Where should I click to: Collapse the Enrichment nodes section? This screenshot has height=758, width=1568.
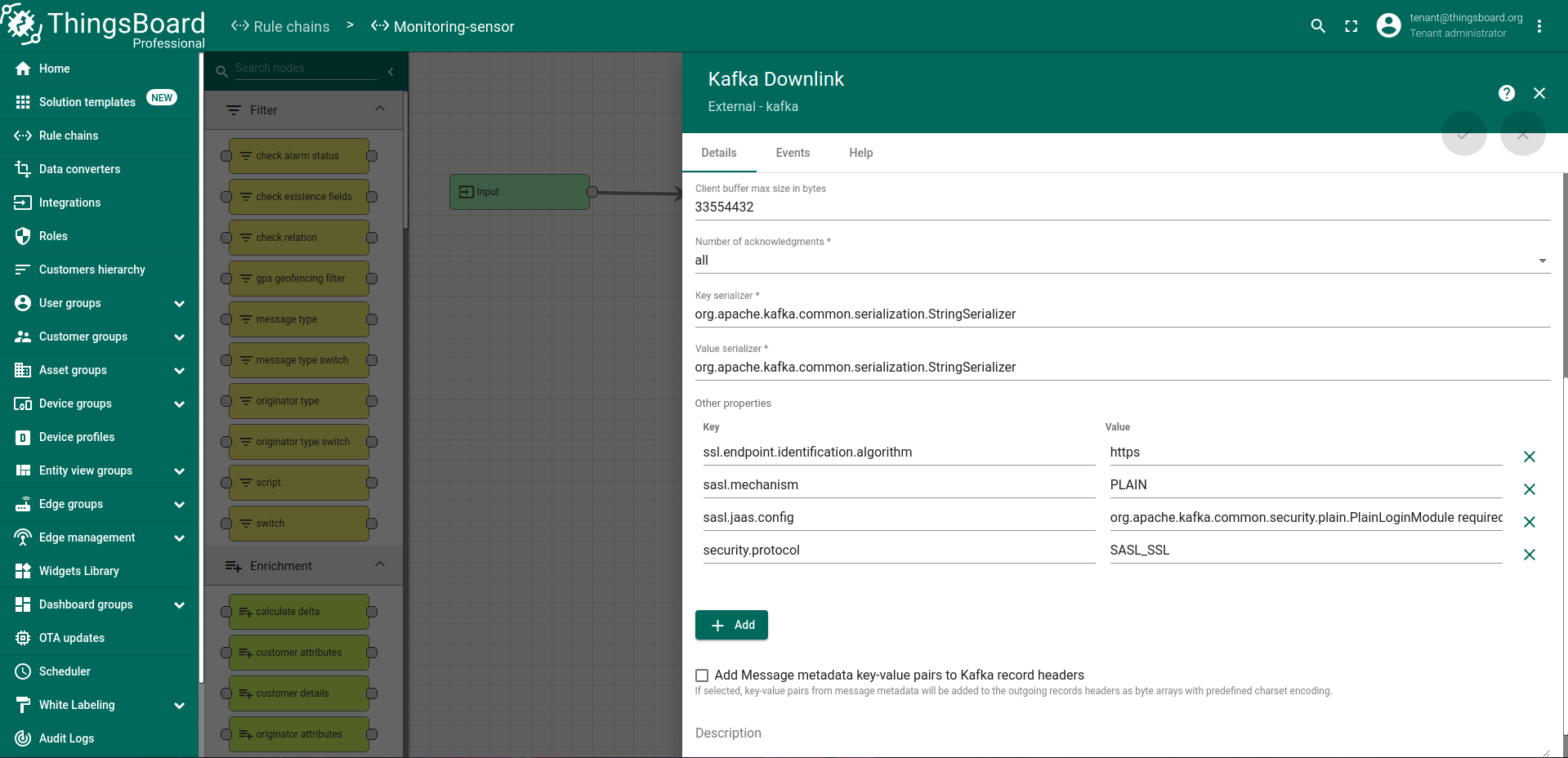pyautogui.click(x=380, y=565)
